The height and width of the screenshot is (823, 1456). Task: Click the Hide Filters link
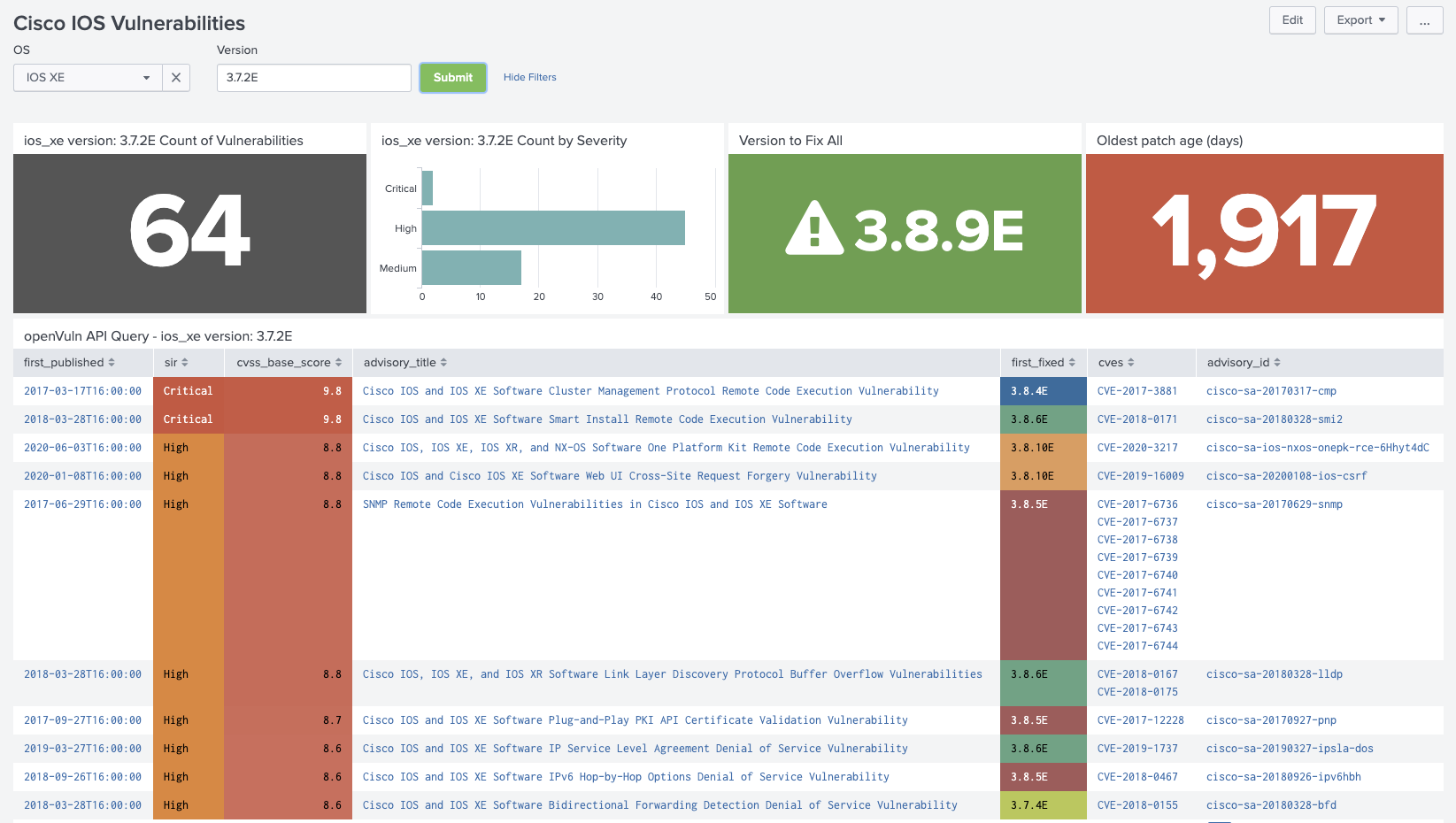click(x=530, y=78)
